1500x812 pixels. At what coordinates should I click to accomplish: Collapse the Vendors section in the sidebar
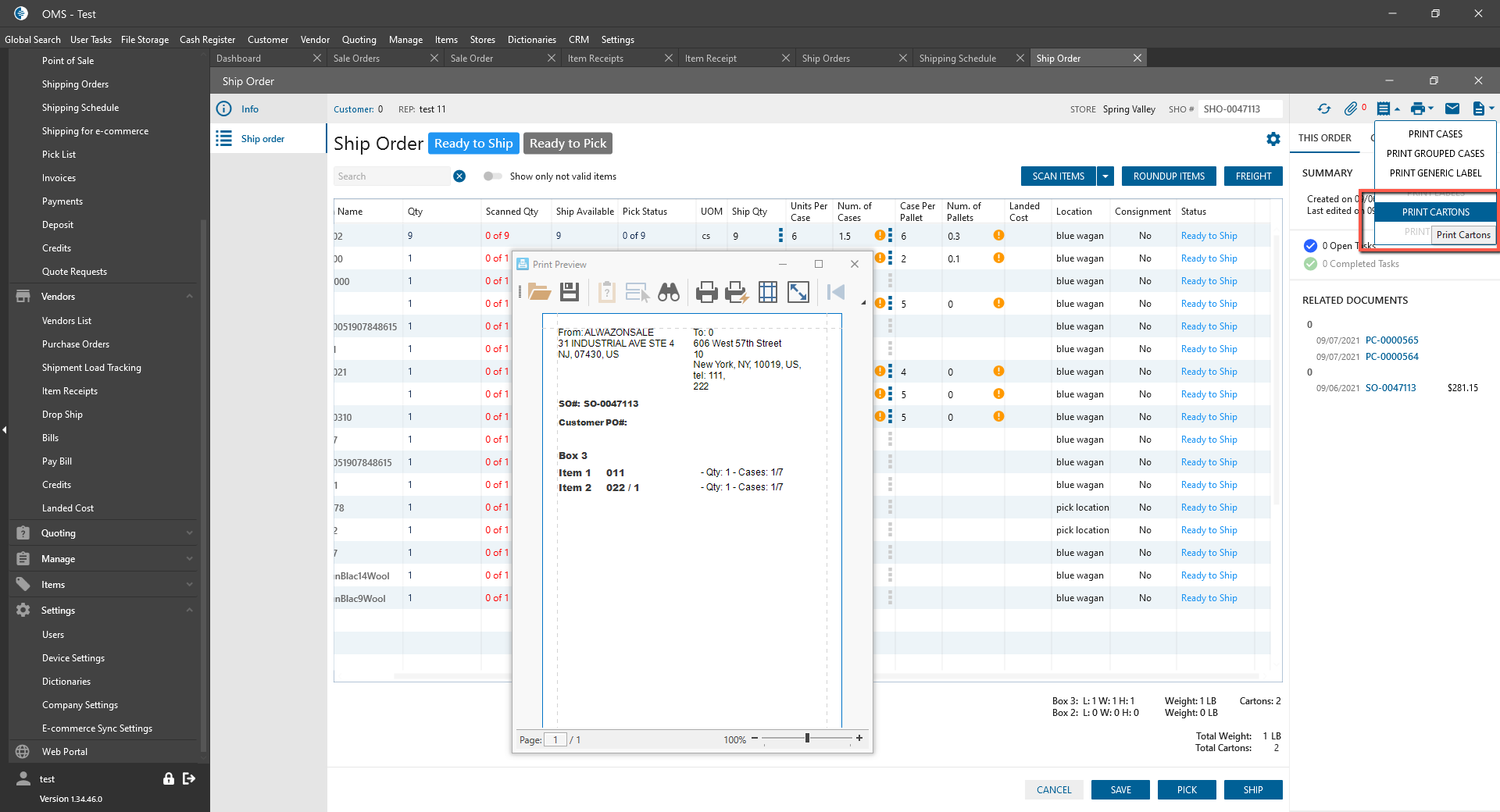click(189, 297)
